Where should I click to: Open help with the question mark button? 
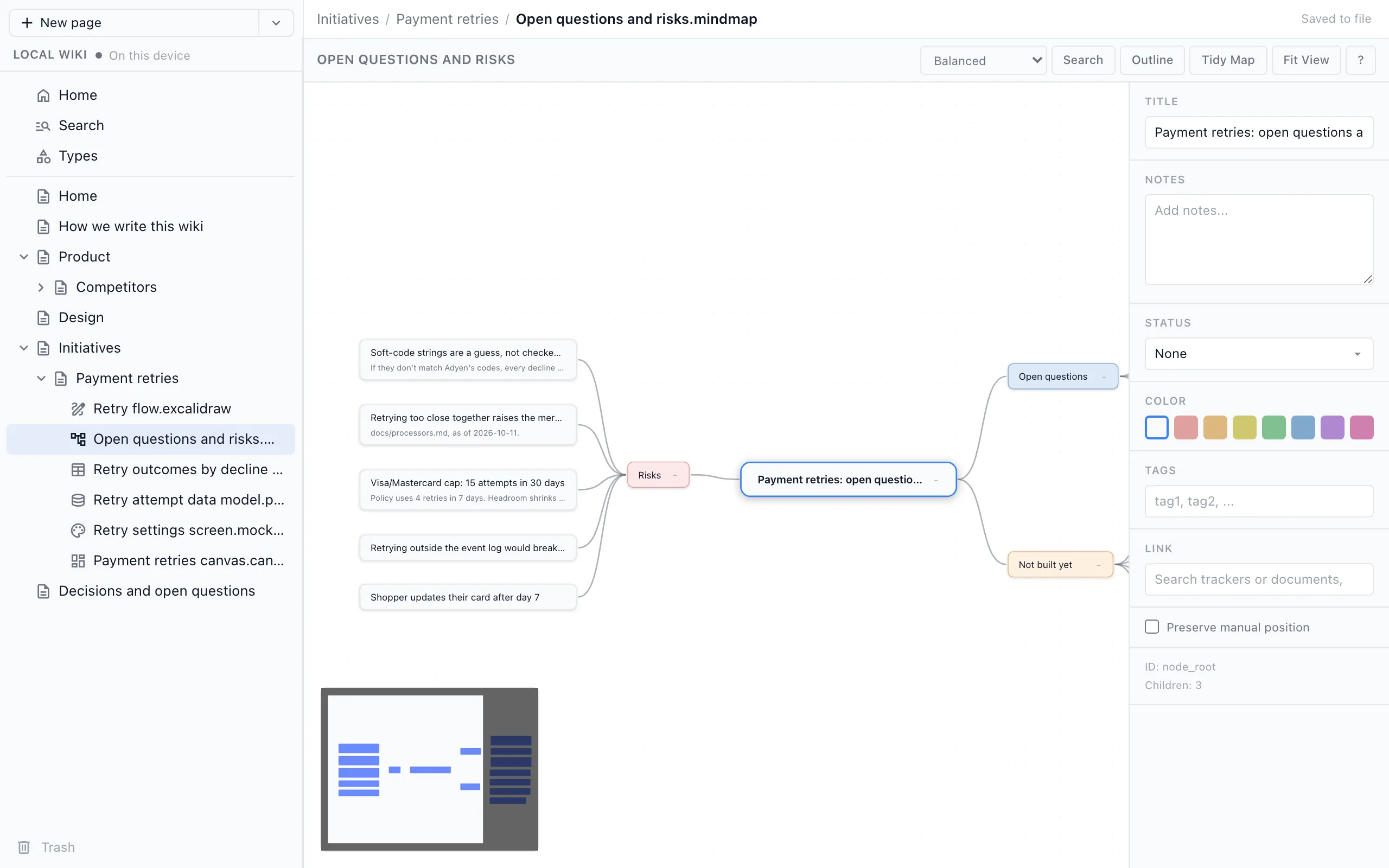[1360, 60]
